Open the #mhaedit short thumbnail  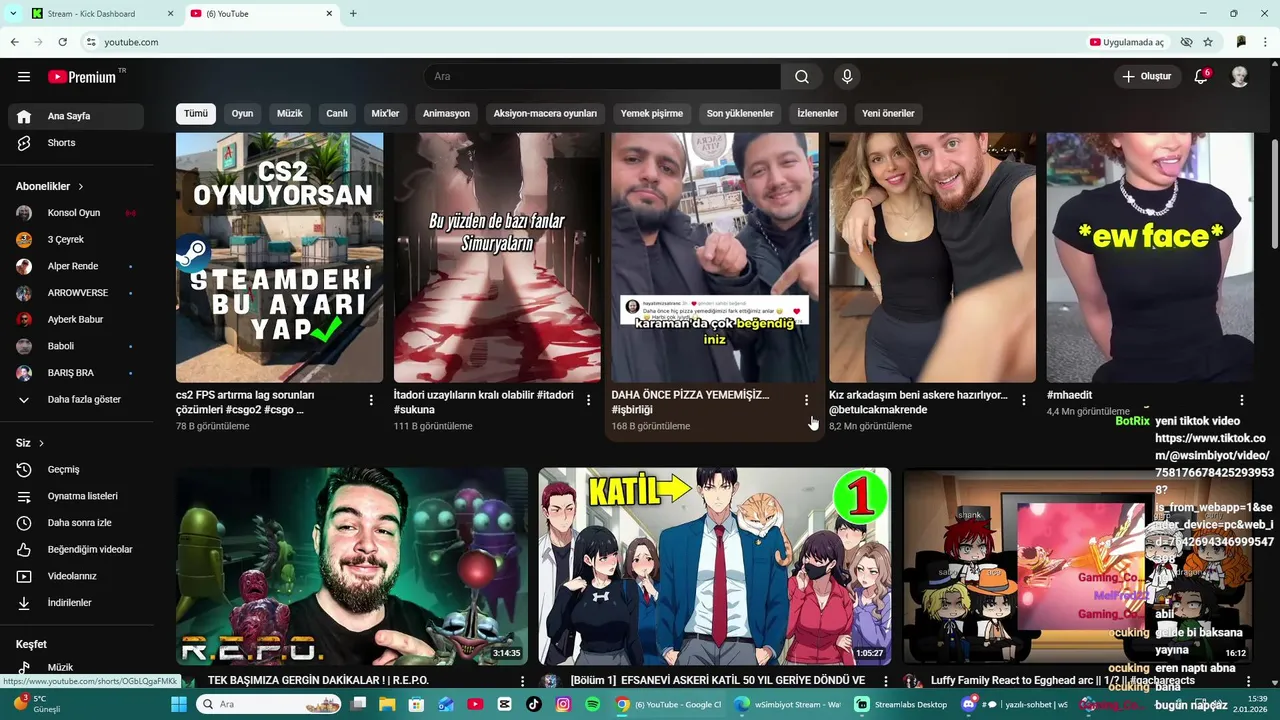[x=1150, y=258]
